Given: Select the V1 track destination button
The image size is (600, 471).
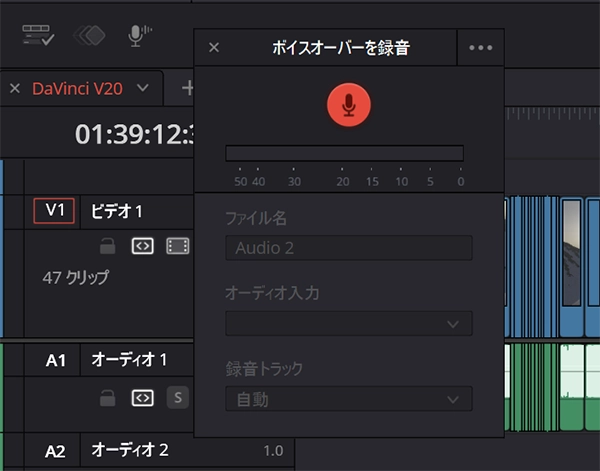Looking at the screenshot, I should click(x=54, y=211).
